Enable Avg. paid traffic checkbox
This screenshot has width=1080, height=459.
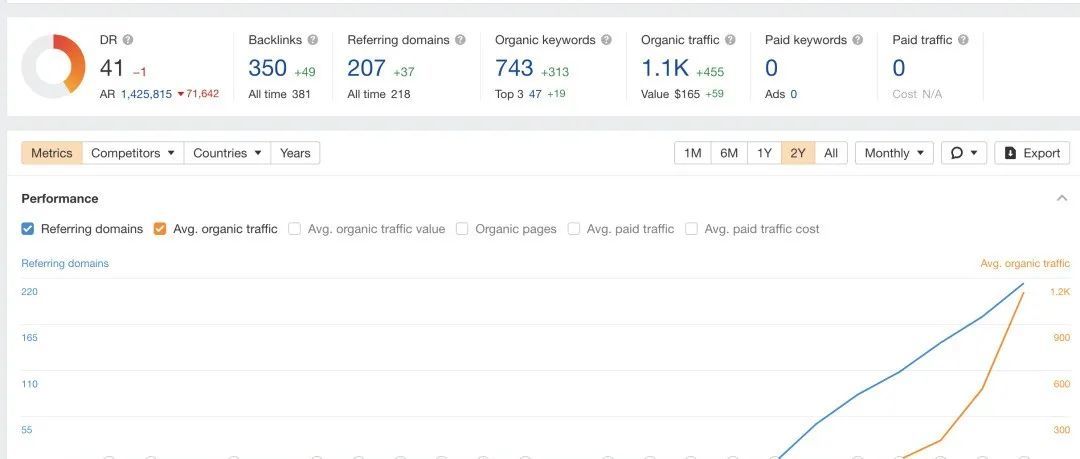click(x=574, y=229)
